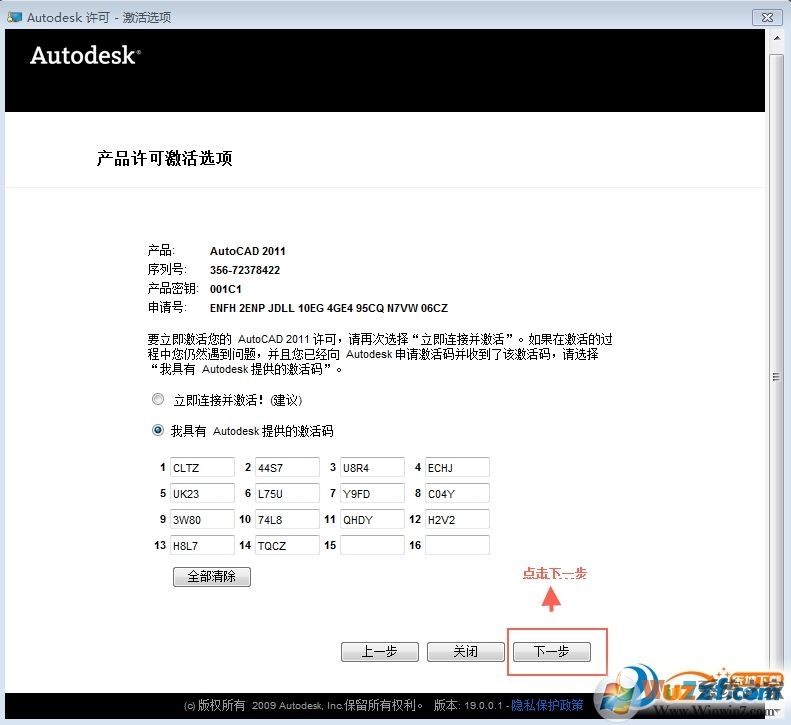
Task: Click empty activation field 15
Action: coord(372,545)
